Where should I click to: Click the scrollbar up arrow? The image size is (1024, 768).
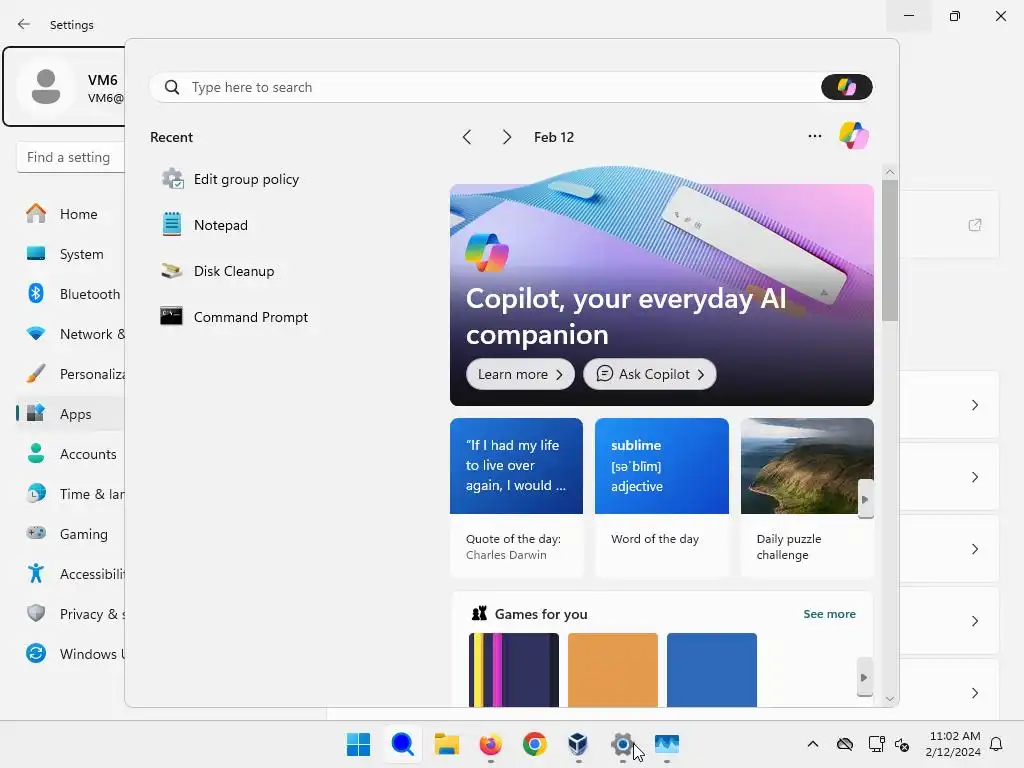tap(889, 172)
